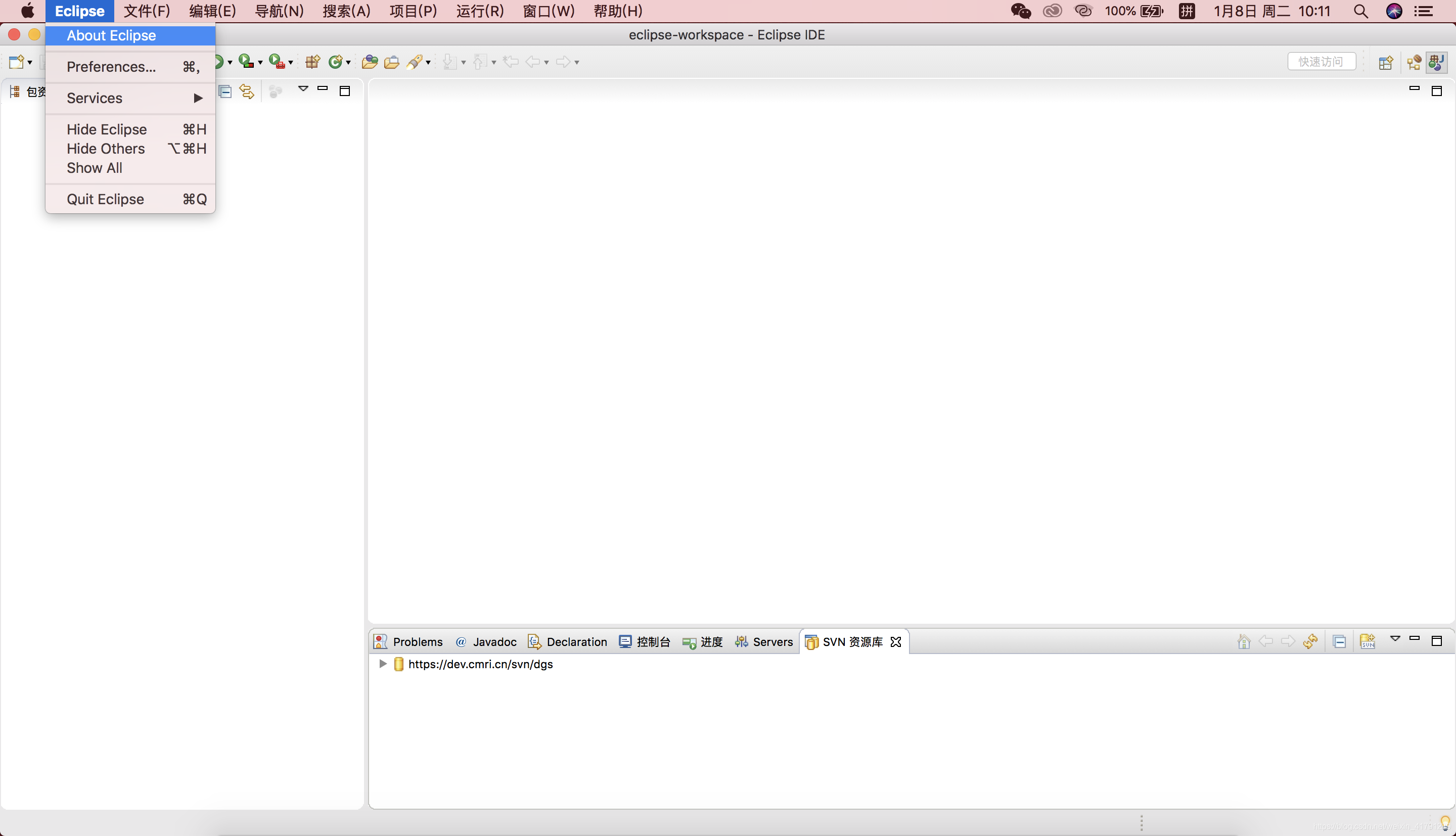Open the 窗口(W) menu
Image resolution: width=1456 pixels, height=836 pixels.
[x=549, y=11]
